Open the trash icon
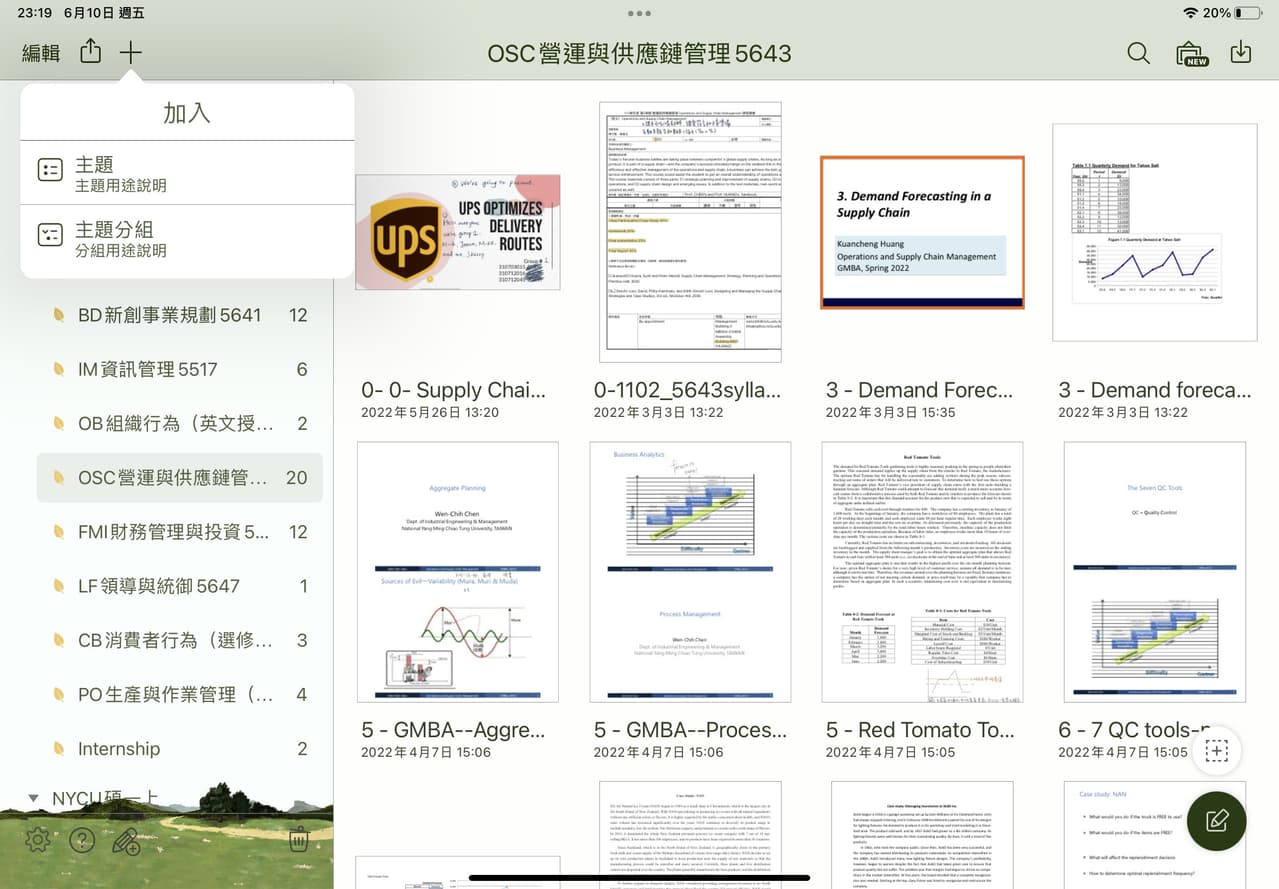The height and width of the screenshot is (889, 1279). tap(298, 840)
